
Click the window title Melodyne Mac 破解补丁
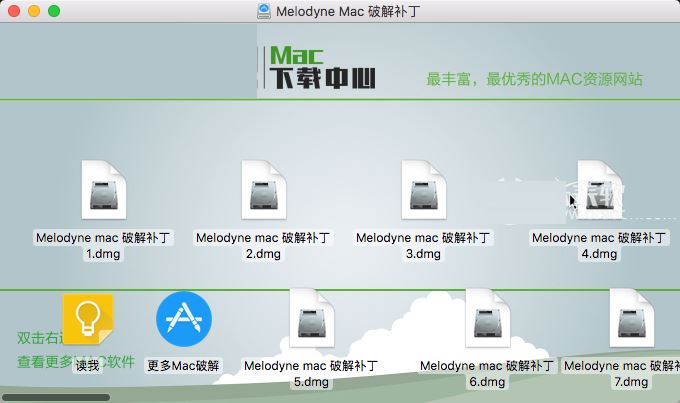point(348,11)
